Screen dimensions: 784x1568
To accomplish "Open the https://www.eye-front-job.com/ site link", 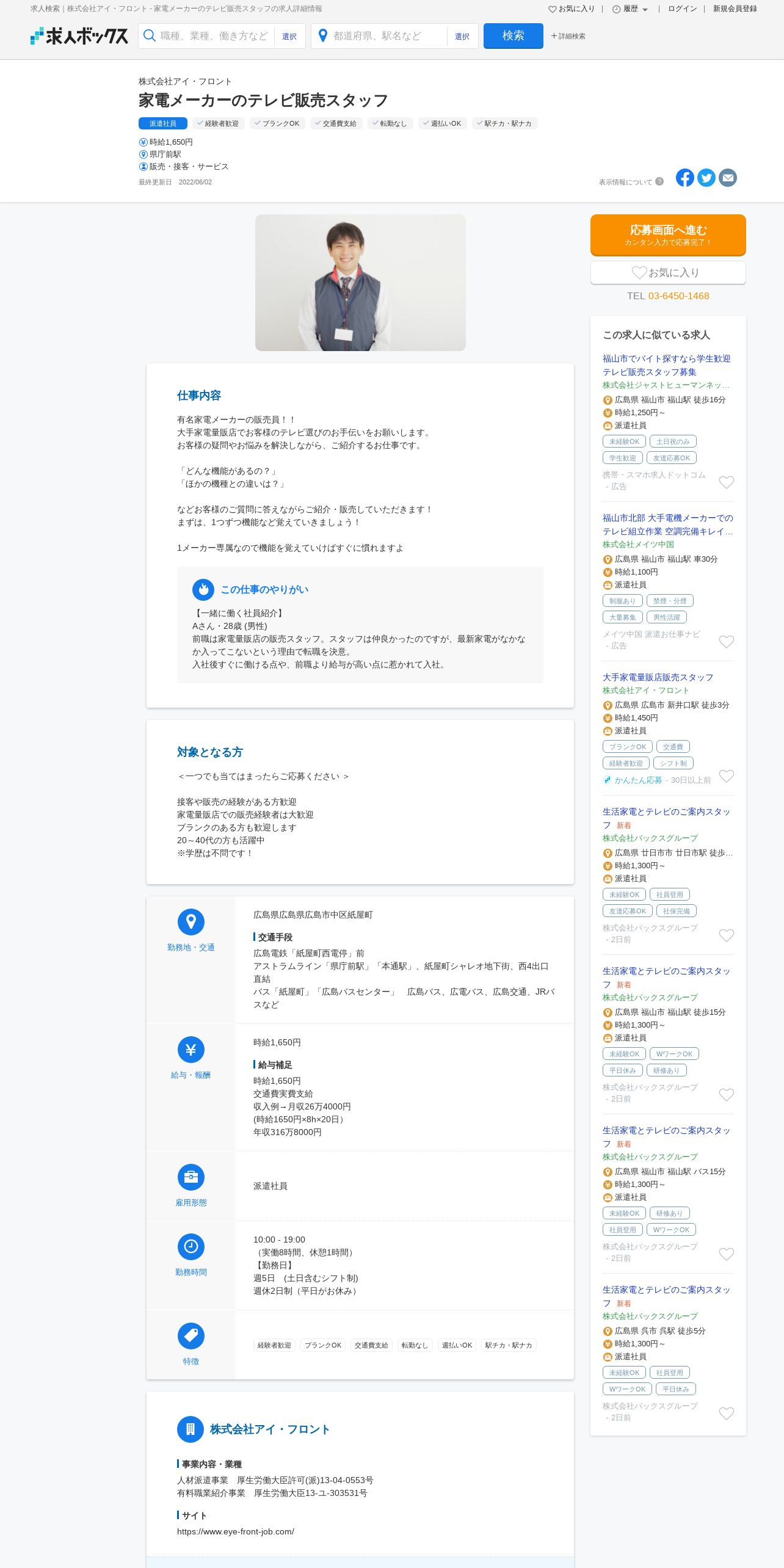I will (236, 1531).
